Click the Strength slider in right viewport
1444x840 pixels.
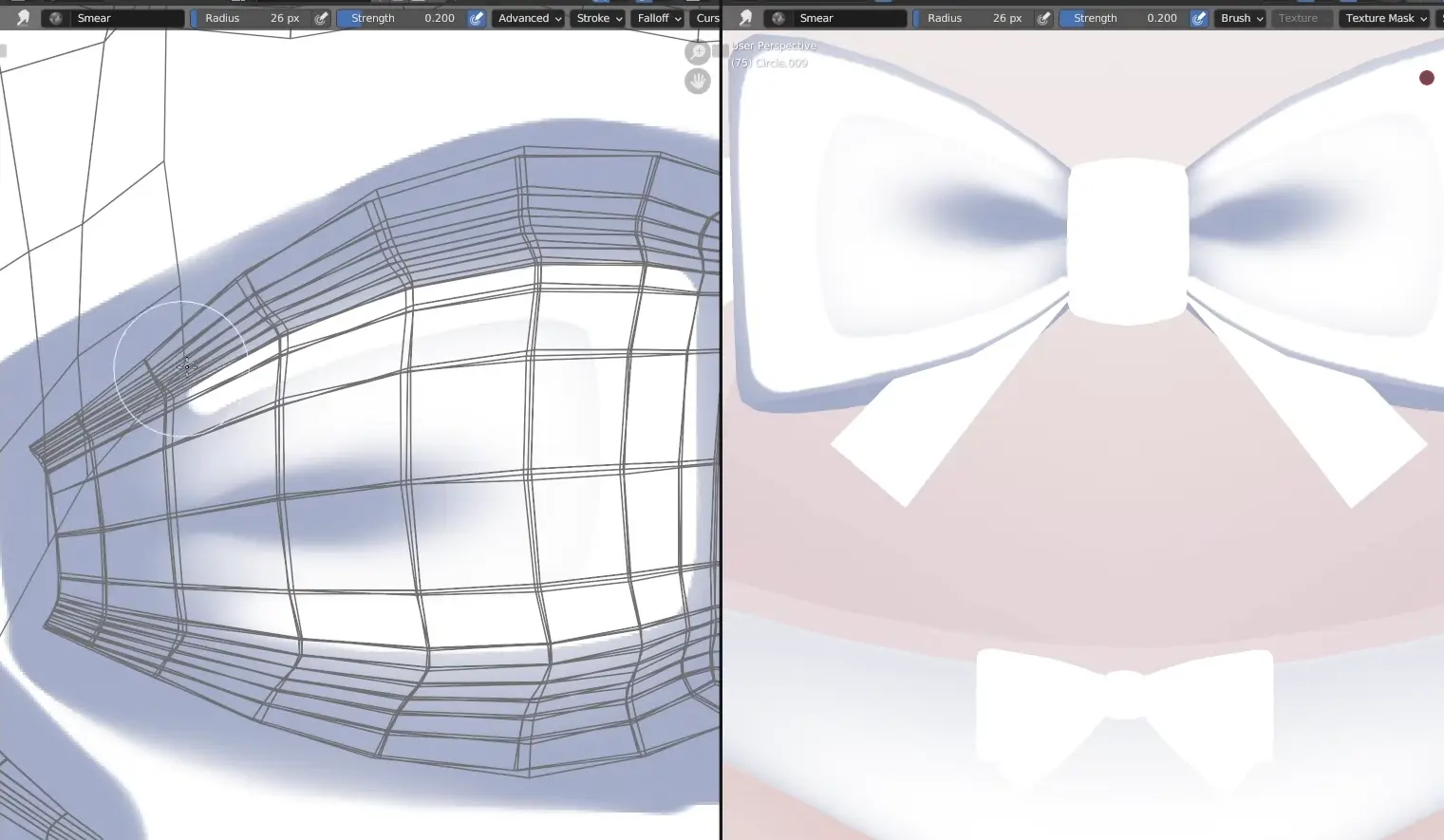1124,18
